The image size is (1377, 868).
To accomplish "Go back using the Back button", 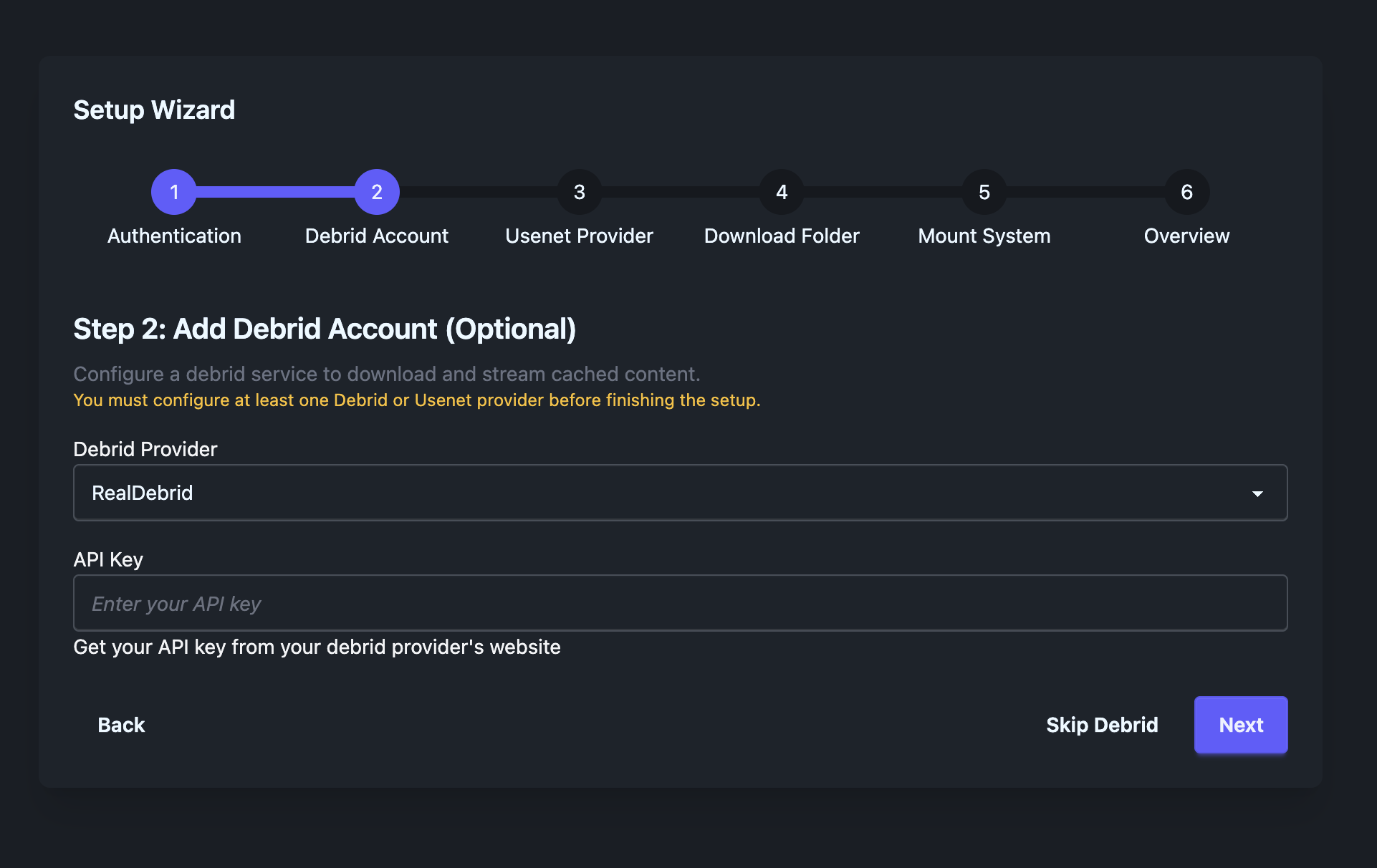I will pyautogui.click(x=120, y=725).
